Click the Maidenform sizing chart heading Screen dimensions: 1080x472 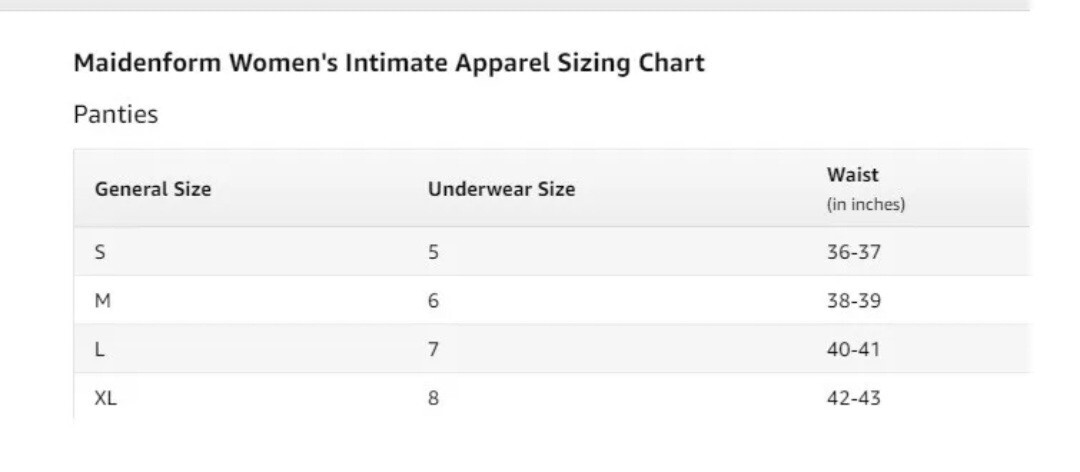pos(388,63)
